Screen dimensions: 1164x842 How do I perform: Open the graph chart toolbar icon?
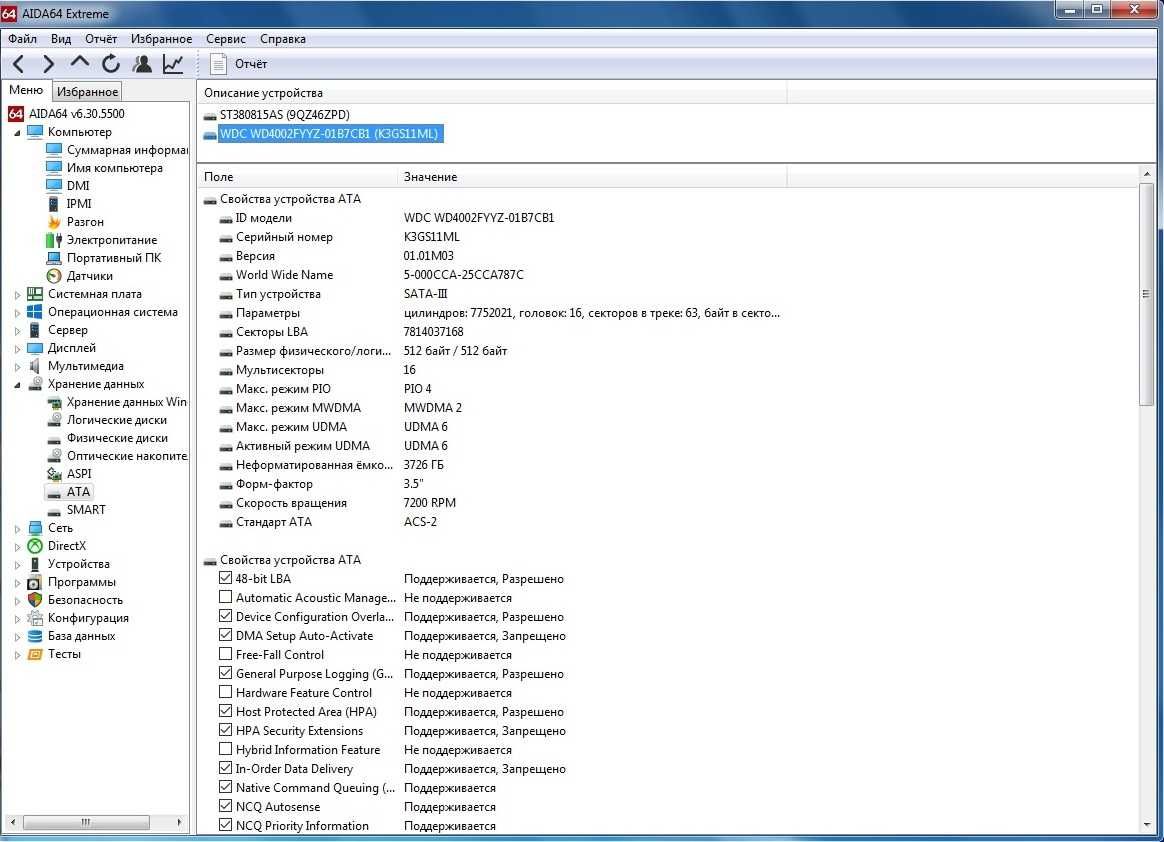173,64
